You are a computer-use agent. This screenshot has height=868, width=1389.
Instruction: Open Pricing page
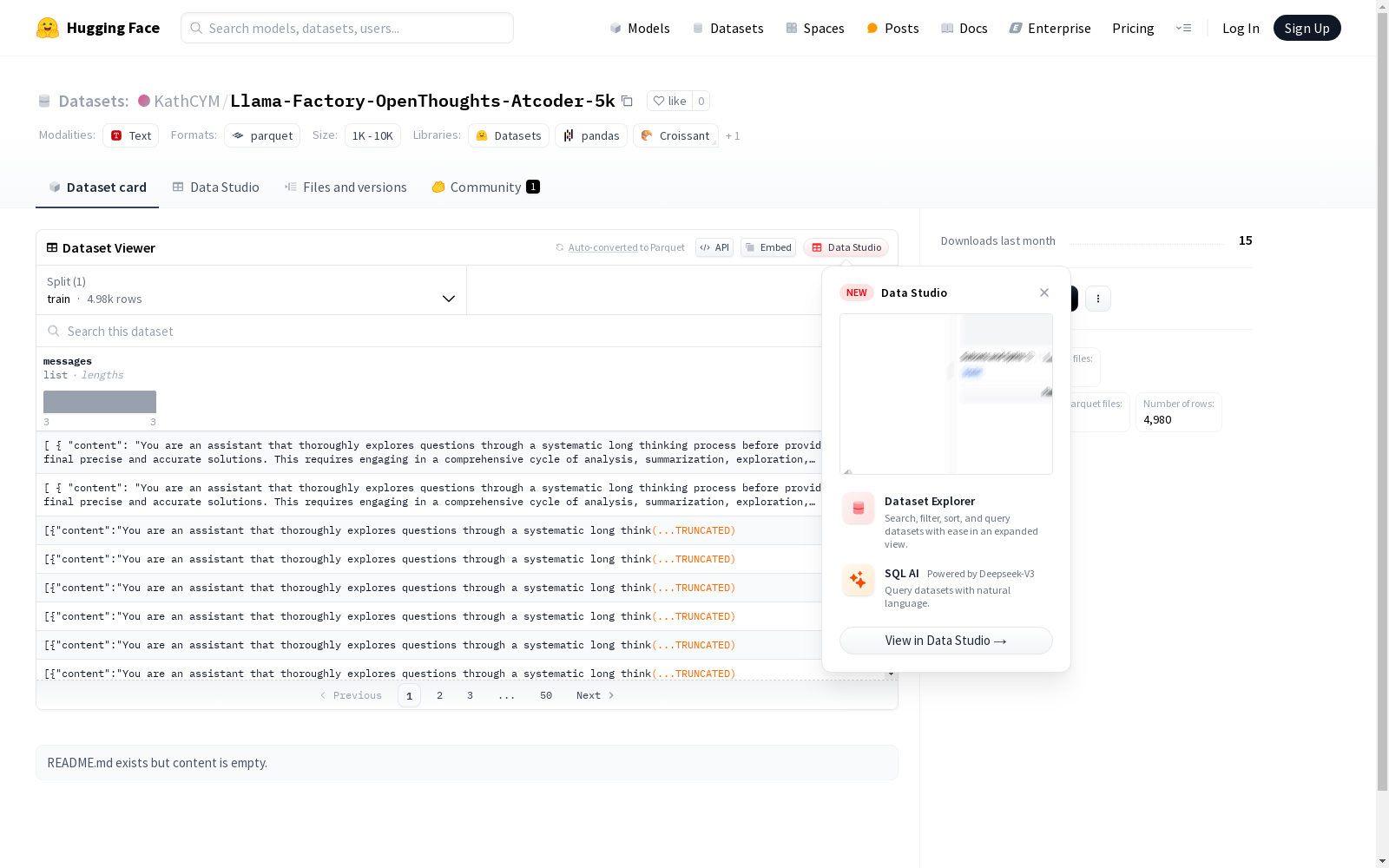[1133, 28]
